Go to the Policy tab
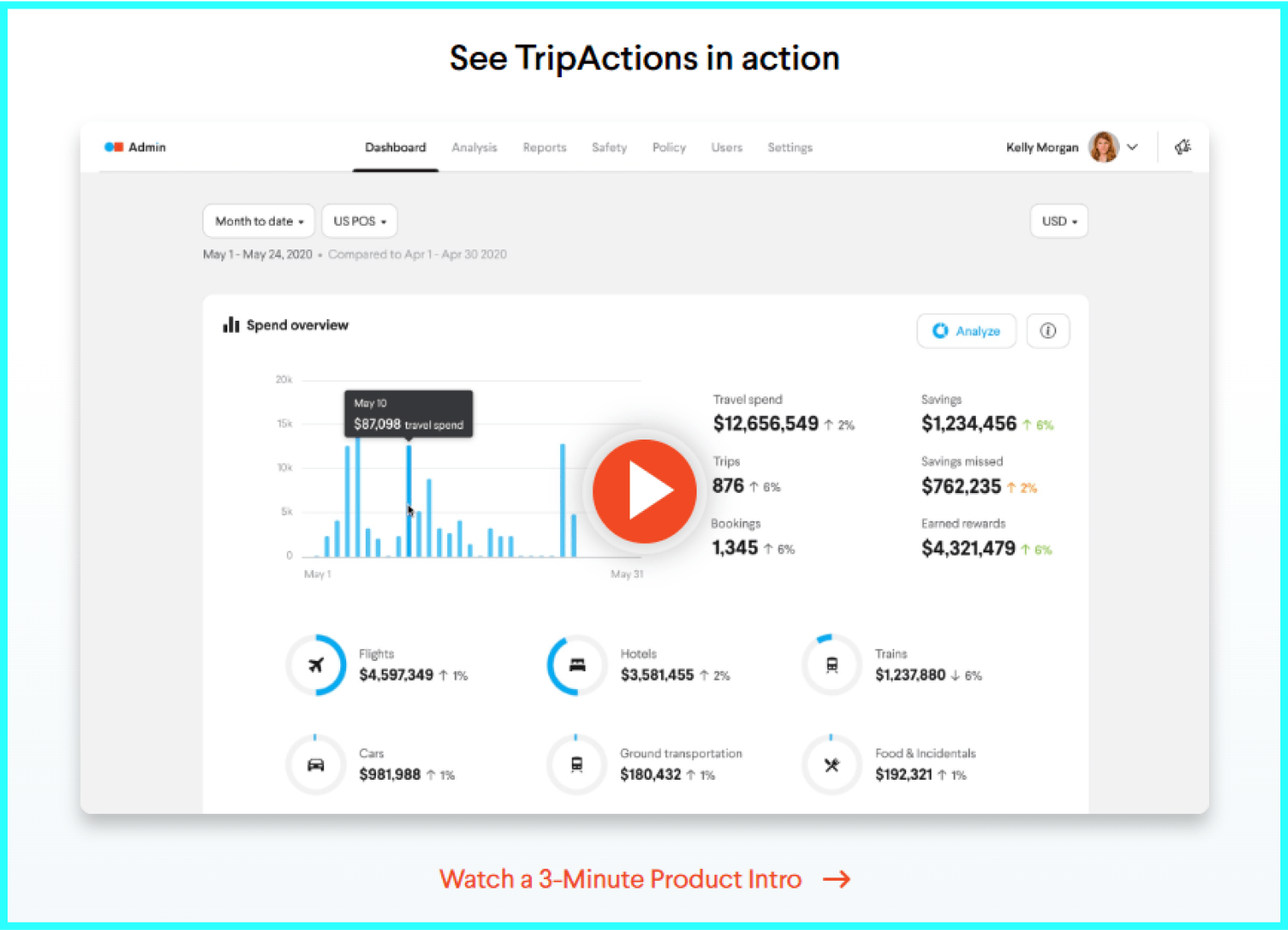This screenshot has height=930, width=1288. pyautogui.click(x=669, y=148)
